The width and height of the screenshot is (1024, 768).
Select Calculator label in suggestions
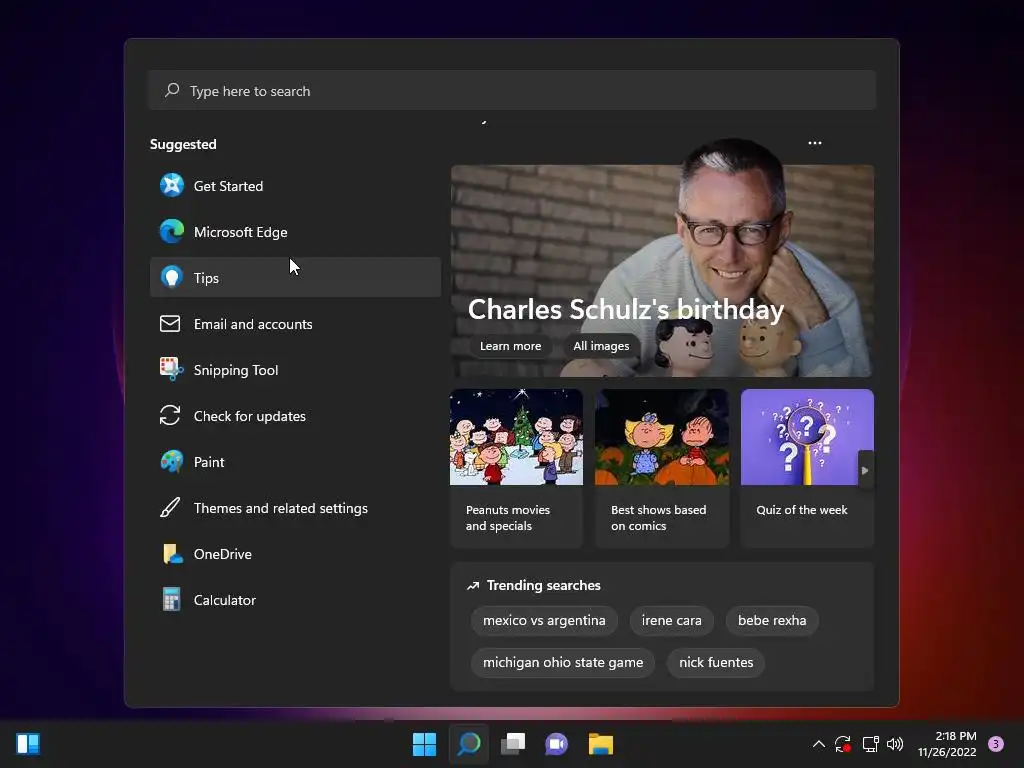(x=225, y=600)
